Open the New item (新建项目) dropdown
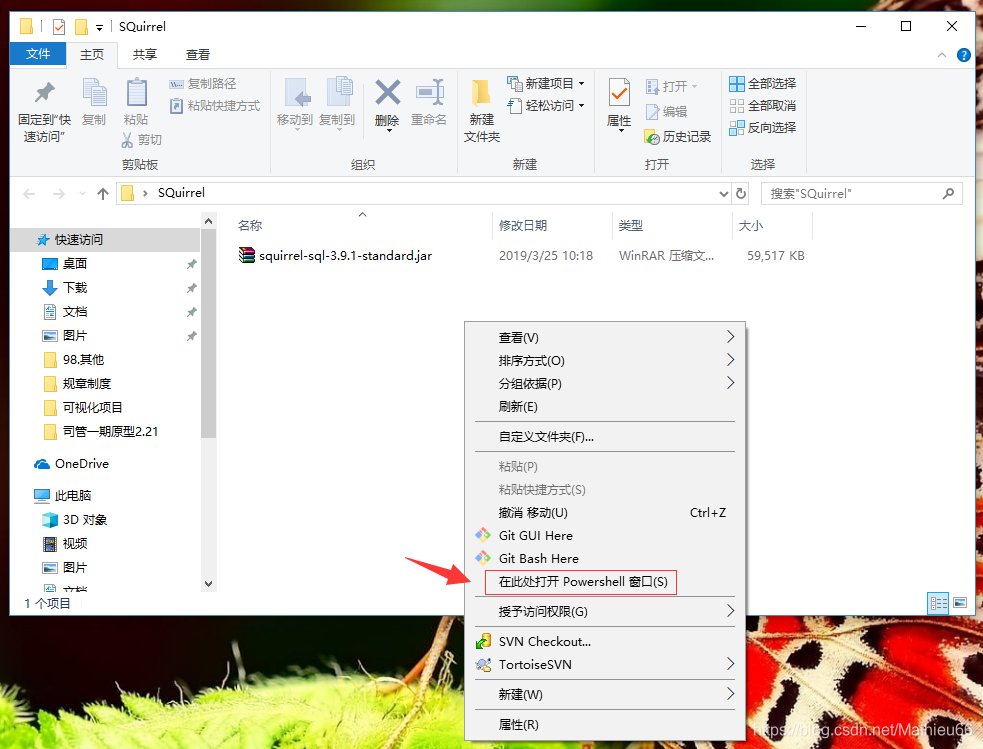This screenshot has width=983, height=749. 545,83
